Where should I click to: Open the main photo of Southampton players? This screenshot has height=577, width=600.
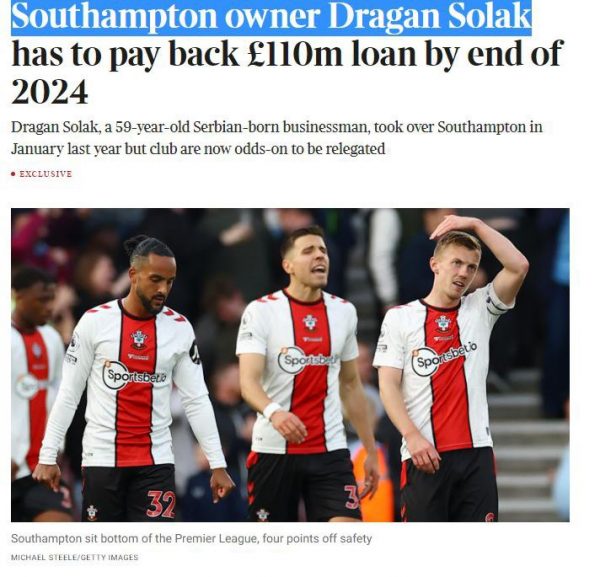(x=290, y=365)
